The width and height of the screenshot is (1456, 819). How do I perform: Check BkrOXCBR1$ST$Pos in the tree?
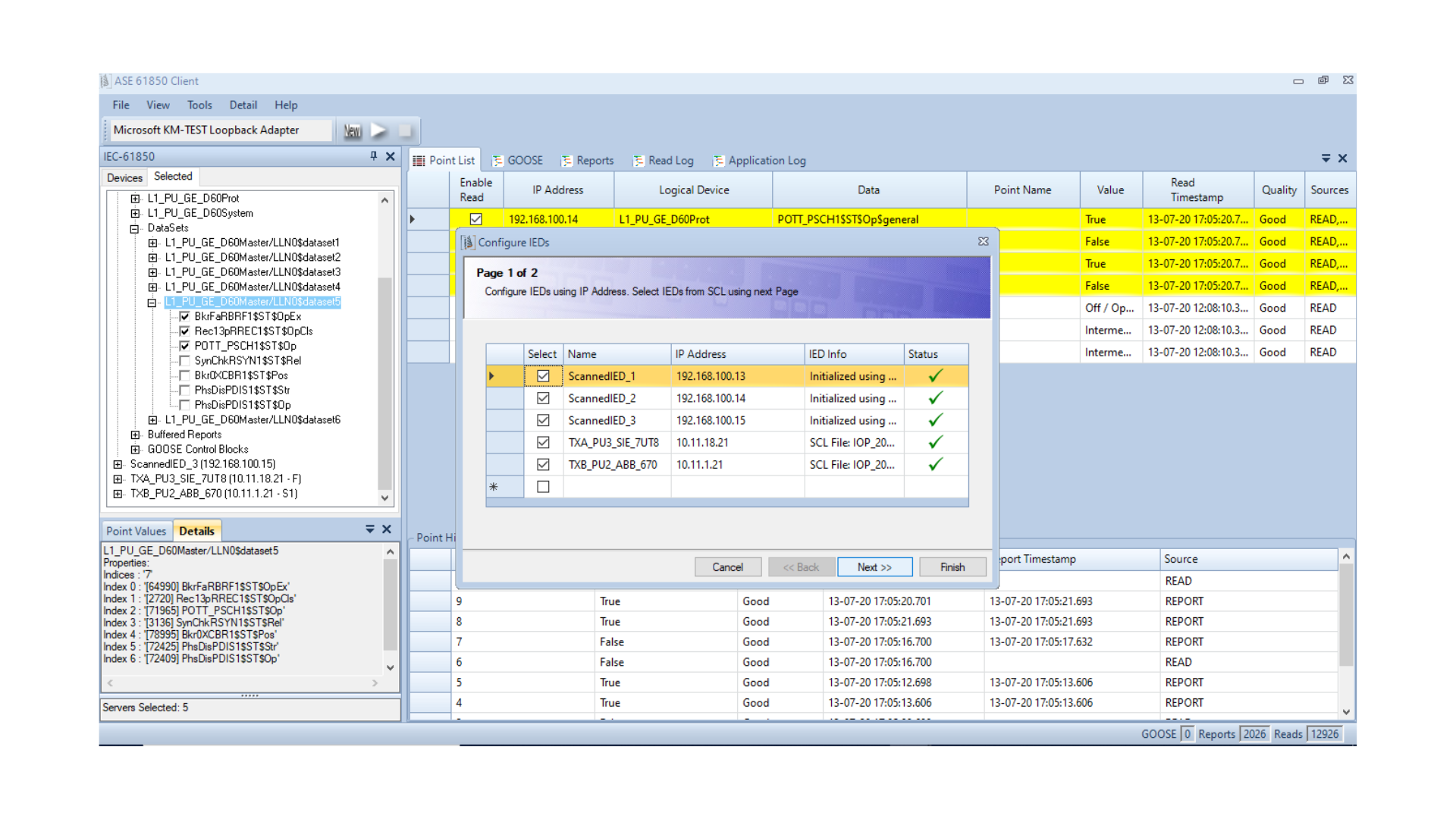(184, 375)
